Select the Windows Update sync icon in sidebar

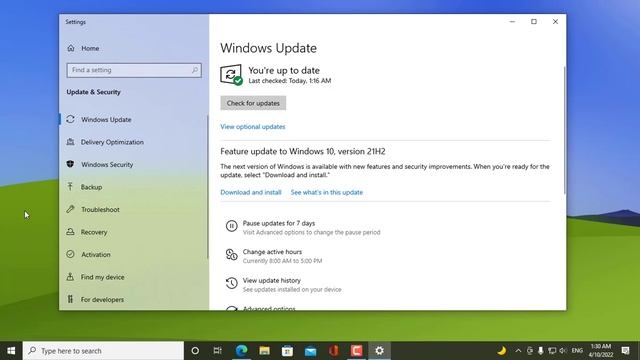[70, 119]
